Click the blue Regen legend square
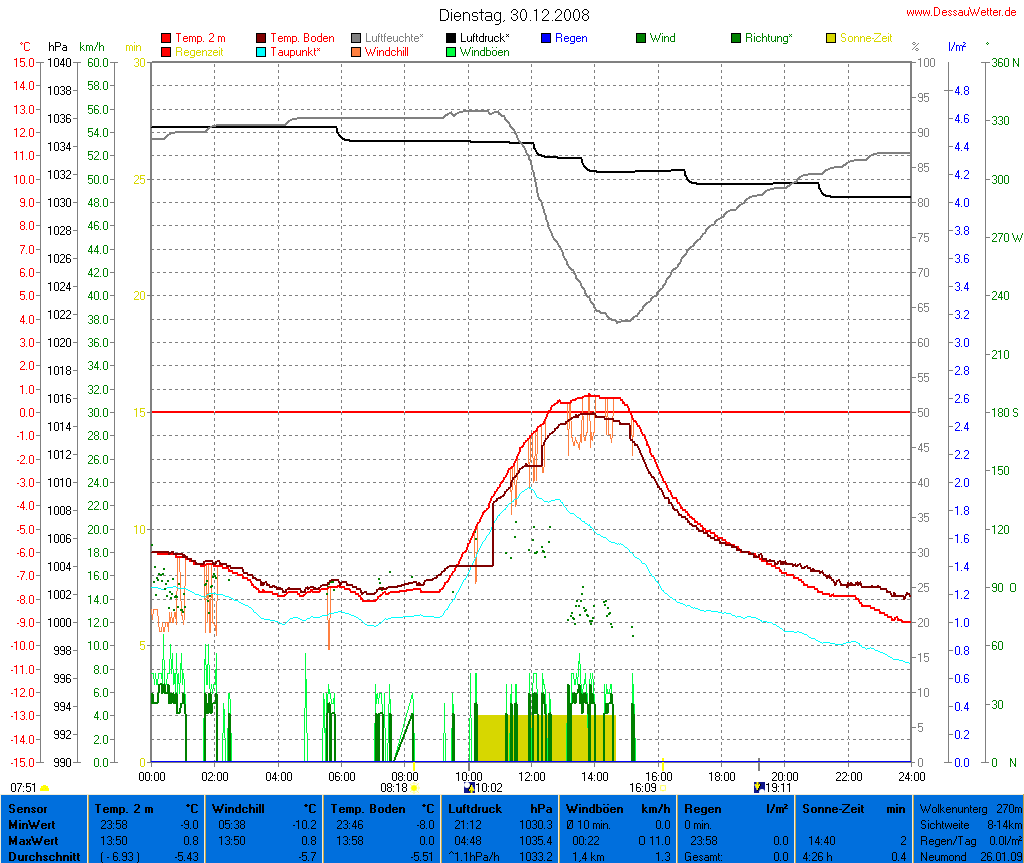This screenshot has height=863, width=1024. click(545, 39)
